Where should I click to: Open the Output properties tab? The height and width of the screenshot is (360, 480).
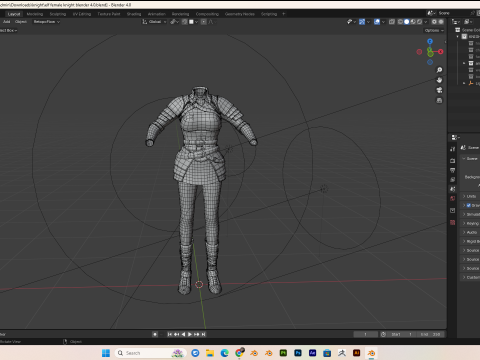coord(452,170)
